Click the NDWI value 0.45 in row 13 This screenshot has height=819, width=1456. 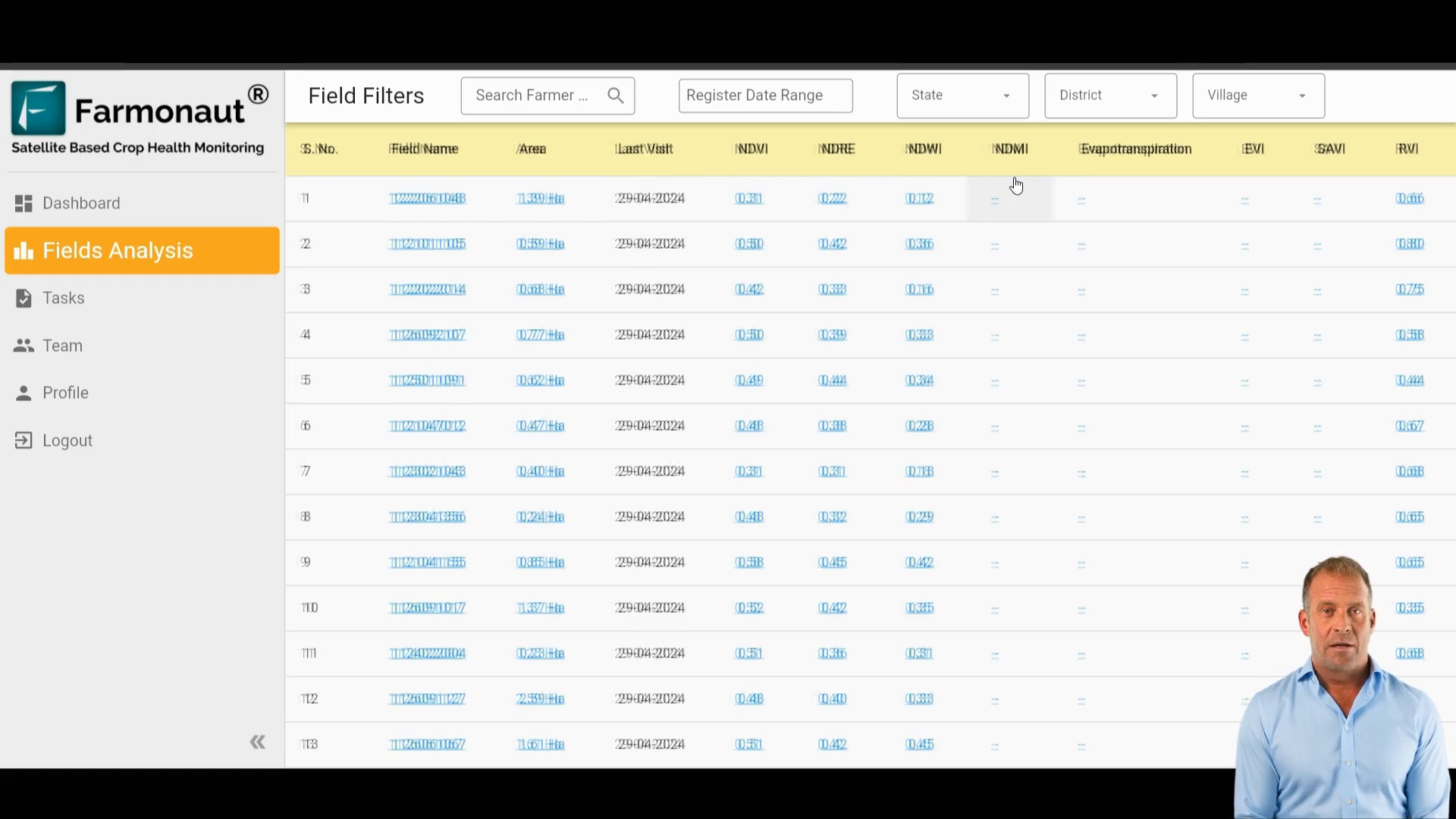tap(920, 745)
